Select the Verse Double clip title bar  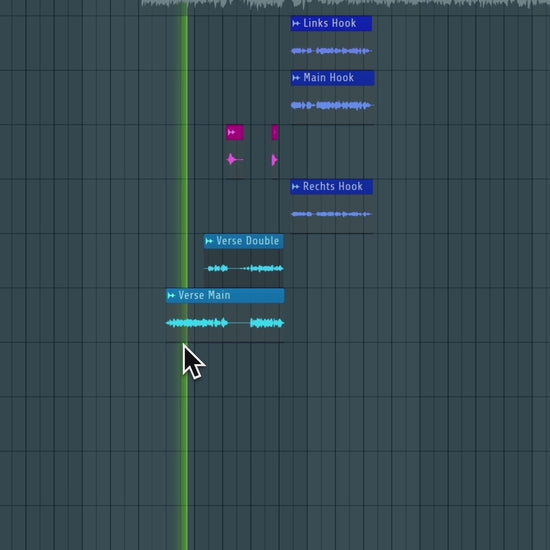[244, 241]
